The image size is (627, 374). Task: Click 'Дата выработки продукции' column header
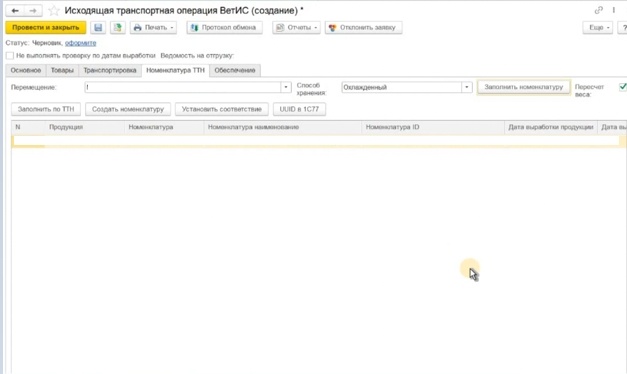[x=551, y=127]
